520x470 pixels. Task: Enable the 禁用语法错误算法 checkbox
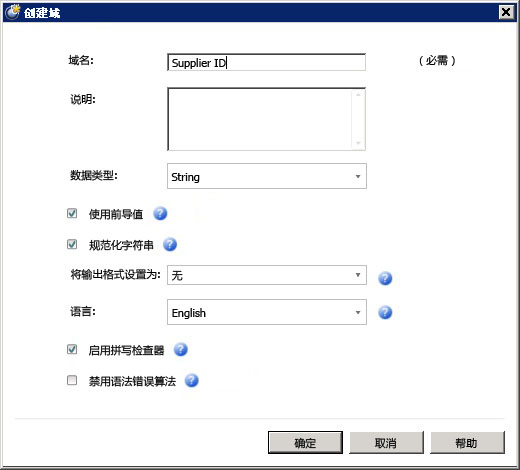coord(72,380)
